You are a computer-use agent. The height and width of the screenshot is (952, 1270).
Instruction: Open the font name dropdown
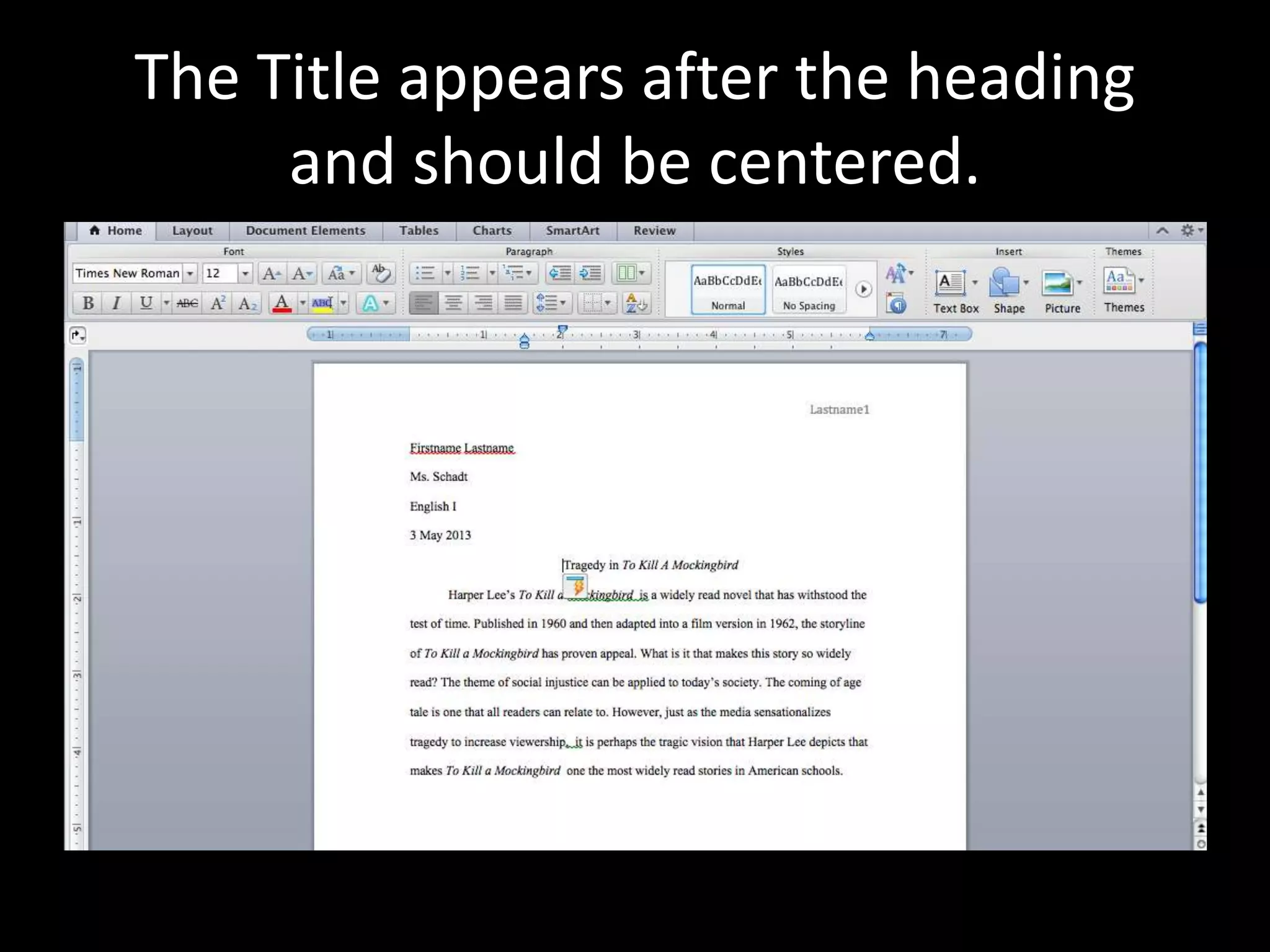pos(190,273)
